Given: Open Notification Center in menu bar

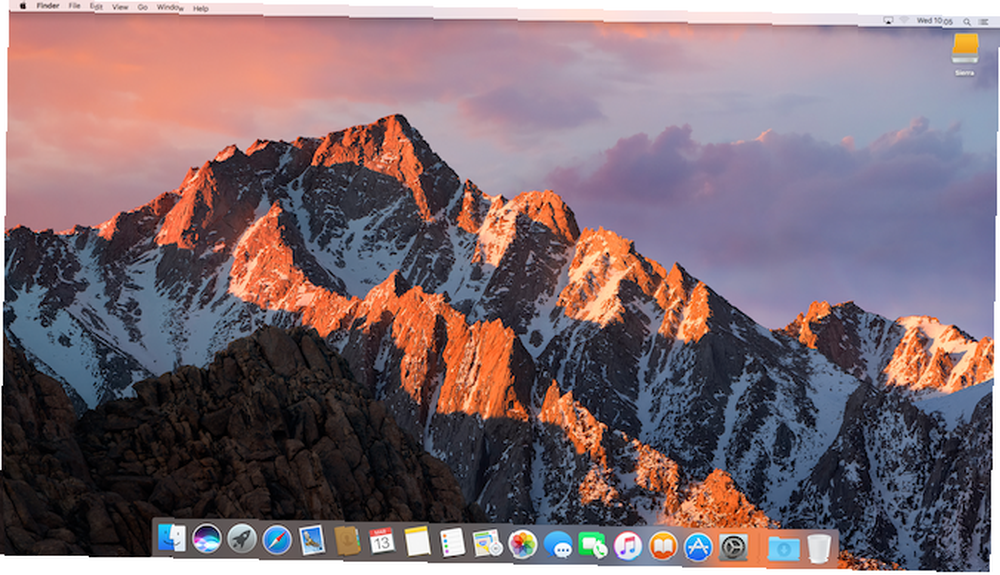Looking at the screenshot, I should coord(984,22).
